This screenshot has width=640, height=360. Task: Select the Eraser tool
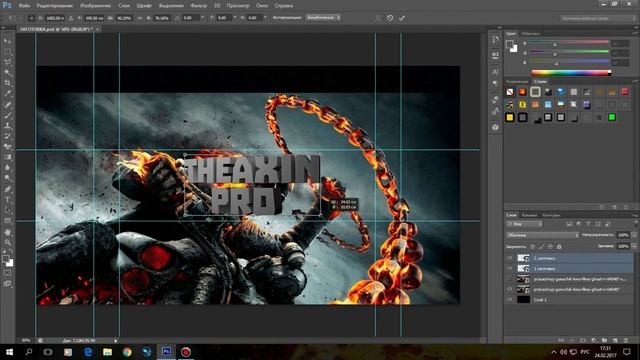[x=7, y=147]
